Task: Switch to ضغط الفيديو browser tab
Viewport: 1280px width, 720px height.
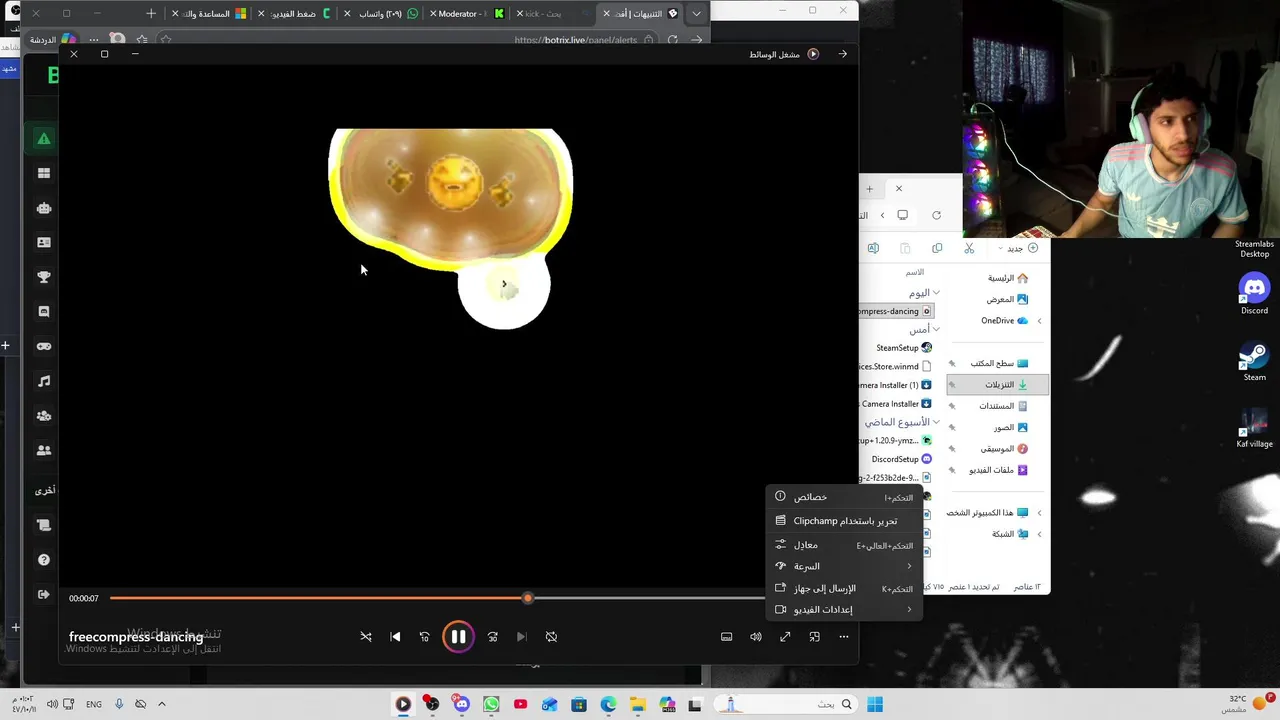Action: tap(296, 14)
